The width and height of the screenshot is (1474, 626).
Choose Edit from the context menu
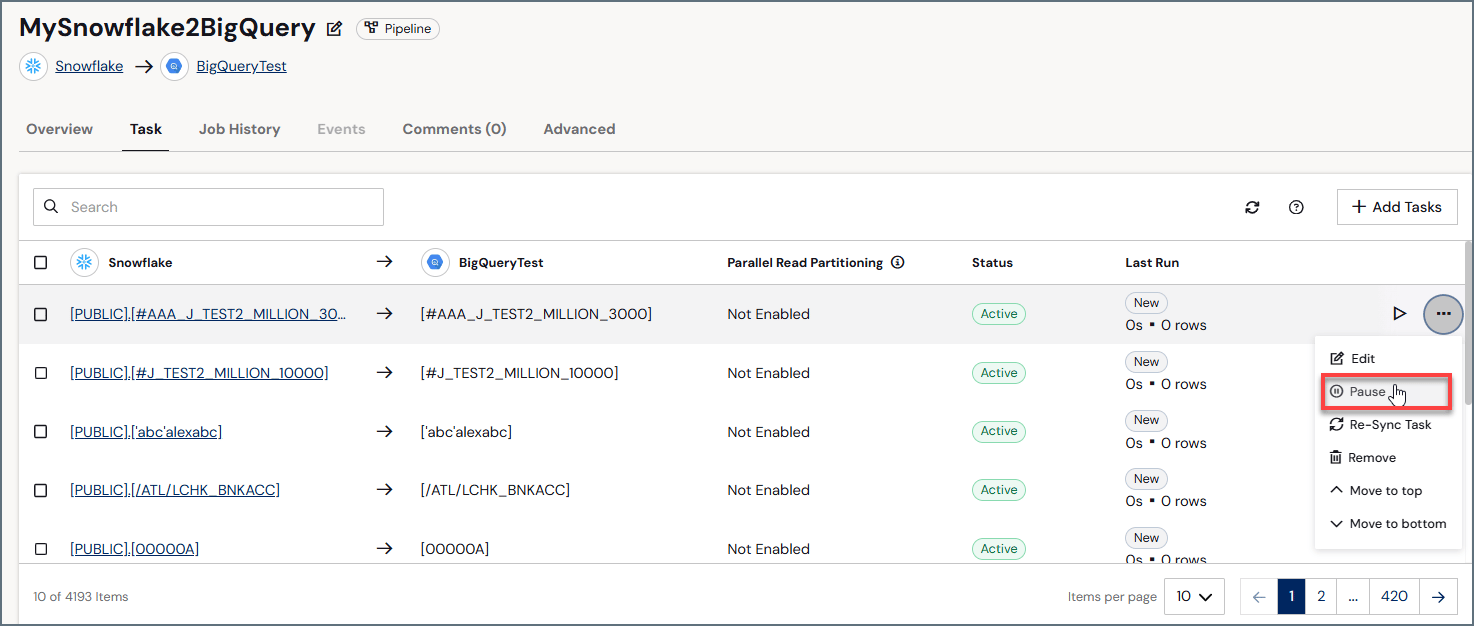point(1388,358)
